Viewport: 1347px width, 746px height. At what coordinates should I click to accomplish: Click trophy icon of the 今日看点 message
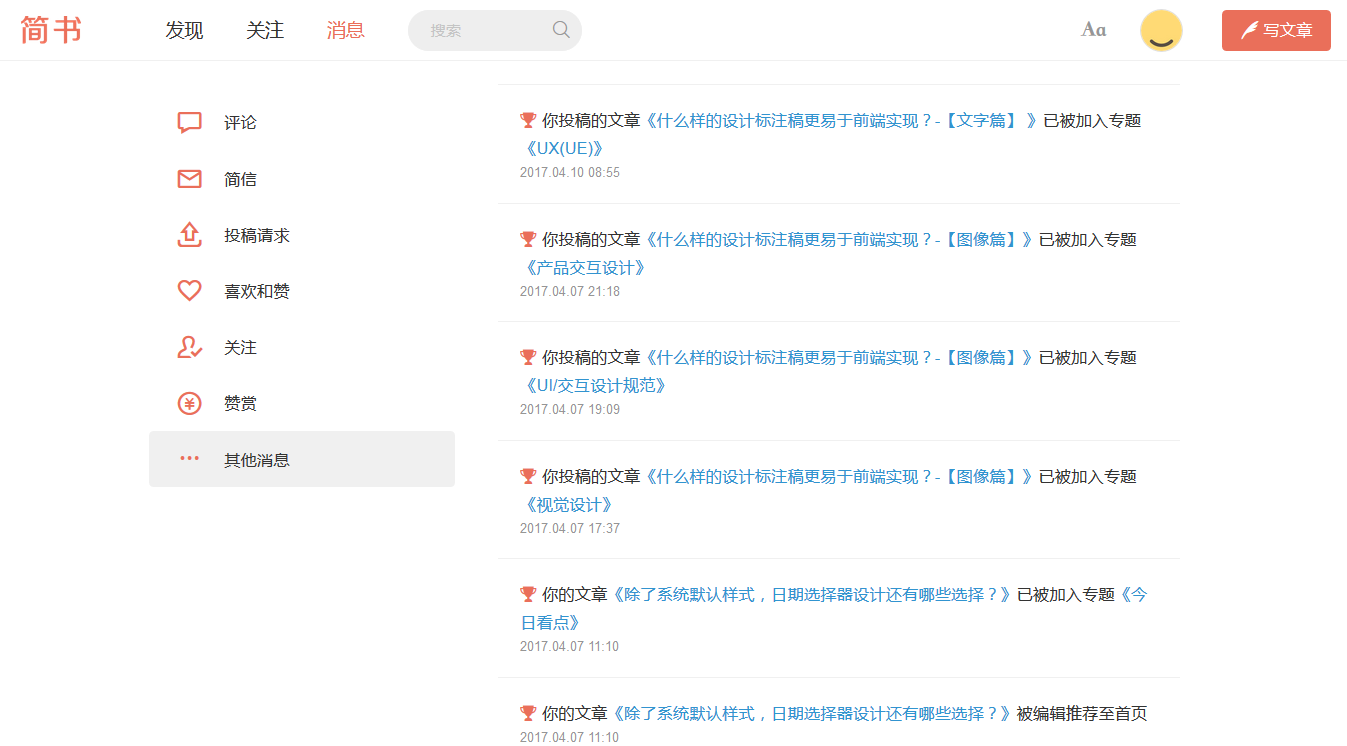pyautogui.click(x=528, y=594)
